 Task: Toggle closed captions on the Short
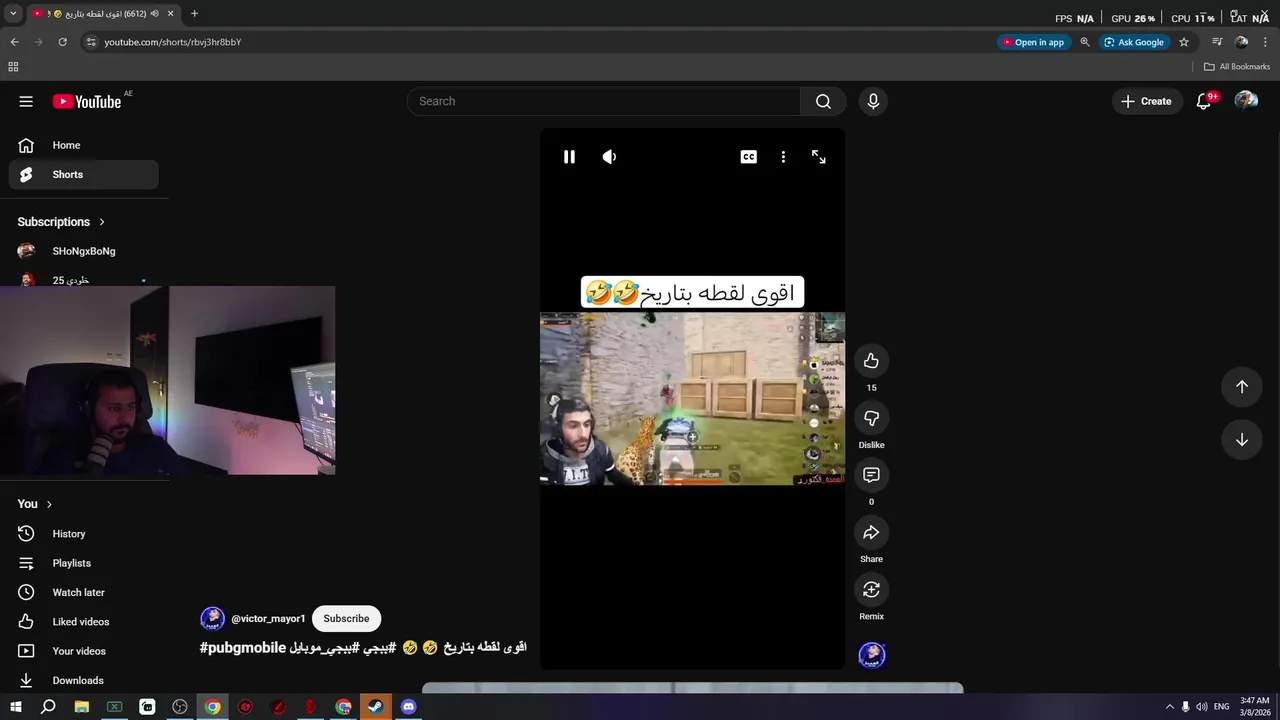[748, 157]
